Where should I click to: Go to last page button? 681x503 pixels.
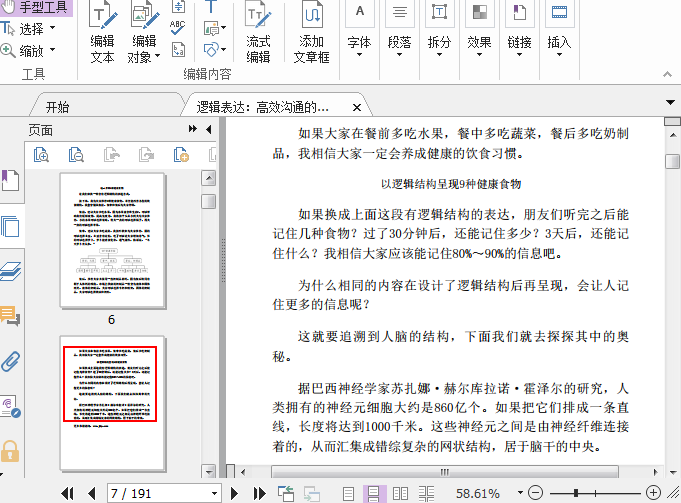coord(259,493)
